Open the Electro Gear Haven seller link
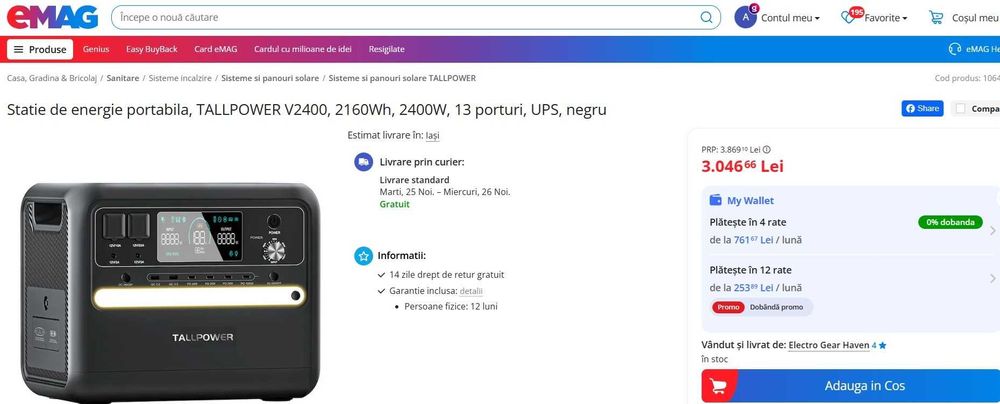1000x404 pixels. (x=829, y=345)
